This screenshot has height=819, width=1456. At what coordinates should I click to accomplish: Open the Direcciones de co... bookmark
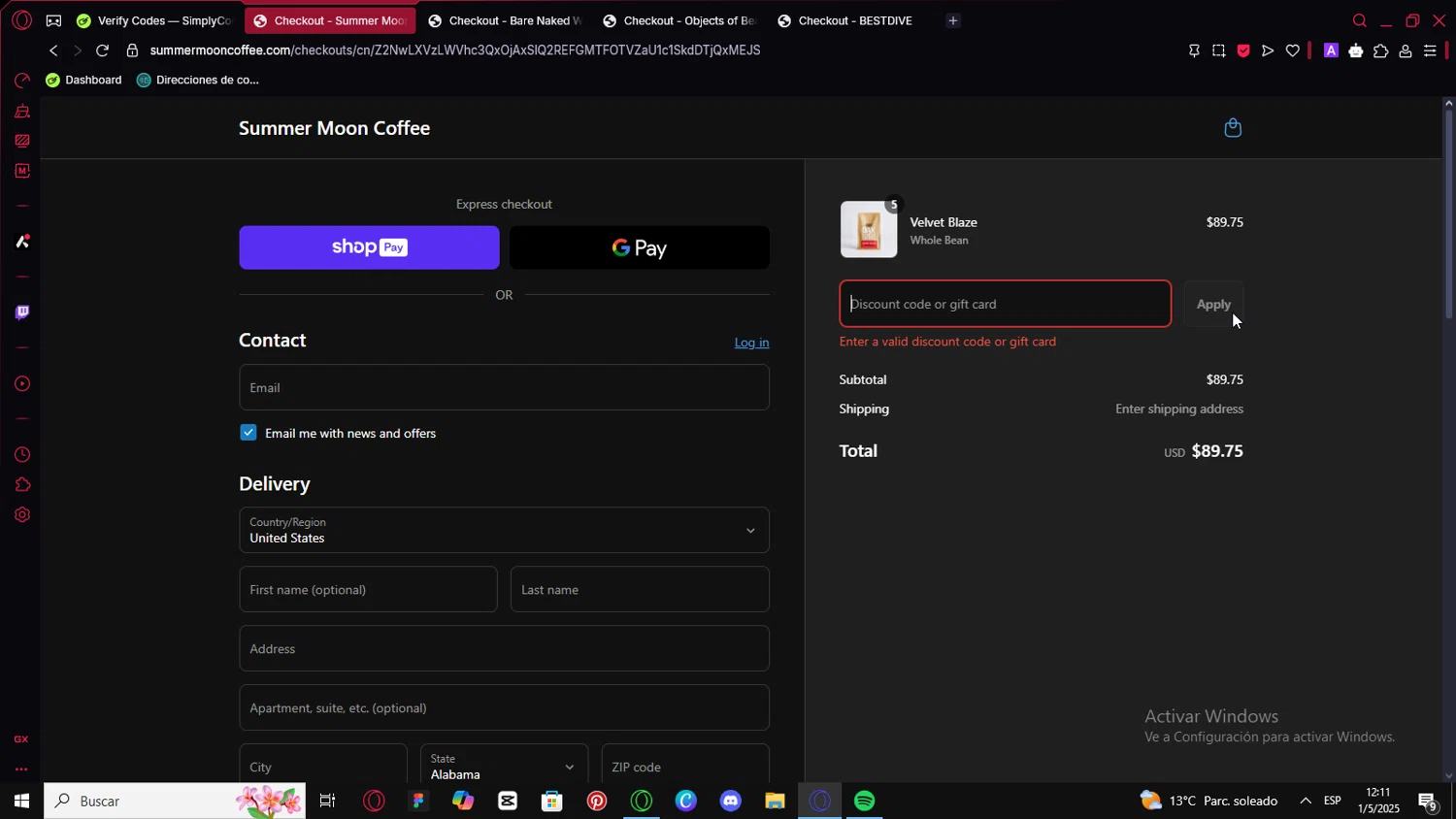click(198, 80)
